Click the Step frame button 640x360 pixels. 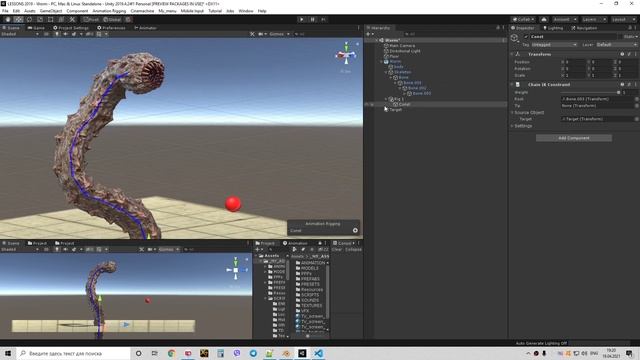323,20
